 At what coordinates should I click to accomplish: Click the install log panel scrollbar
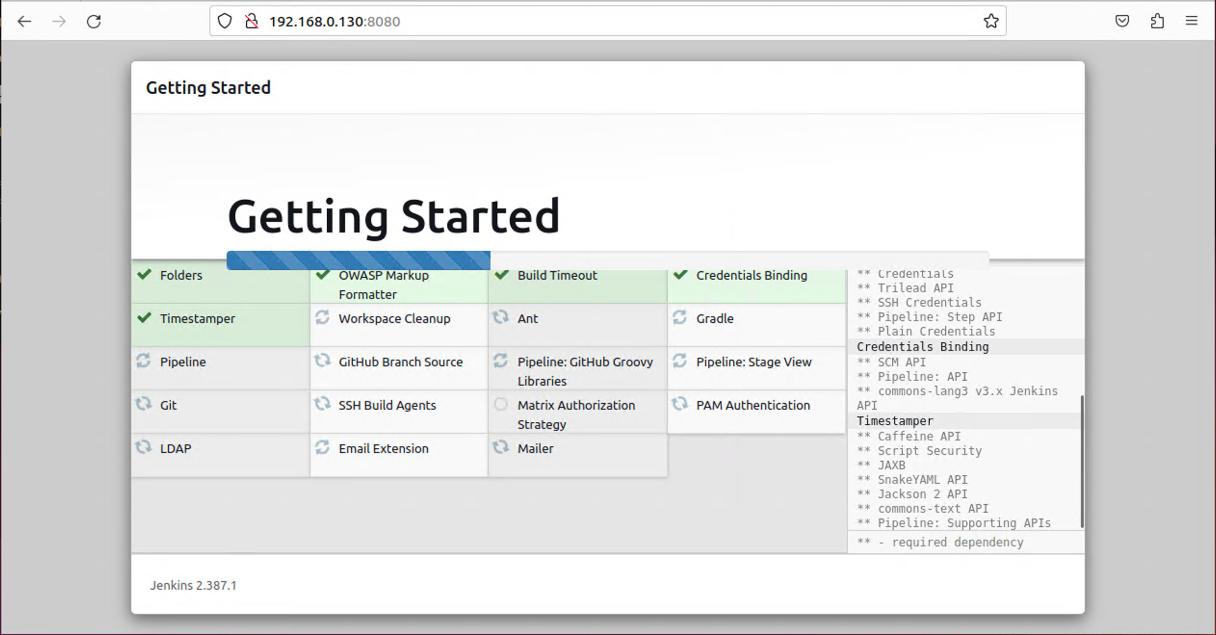(1081, 460)
